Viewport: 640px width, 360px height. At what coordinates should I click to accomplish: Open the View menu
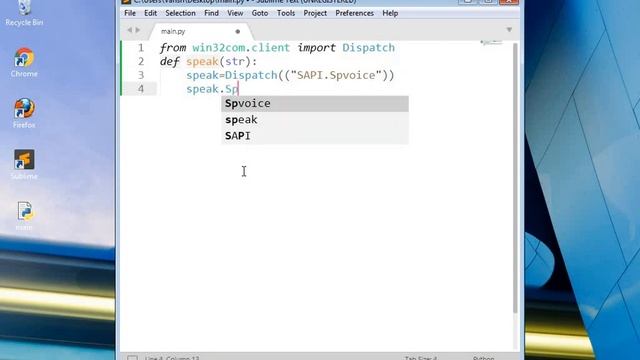pyautogui.click(x=235, y=13)
